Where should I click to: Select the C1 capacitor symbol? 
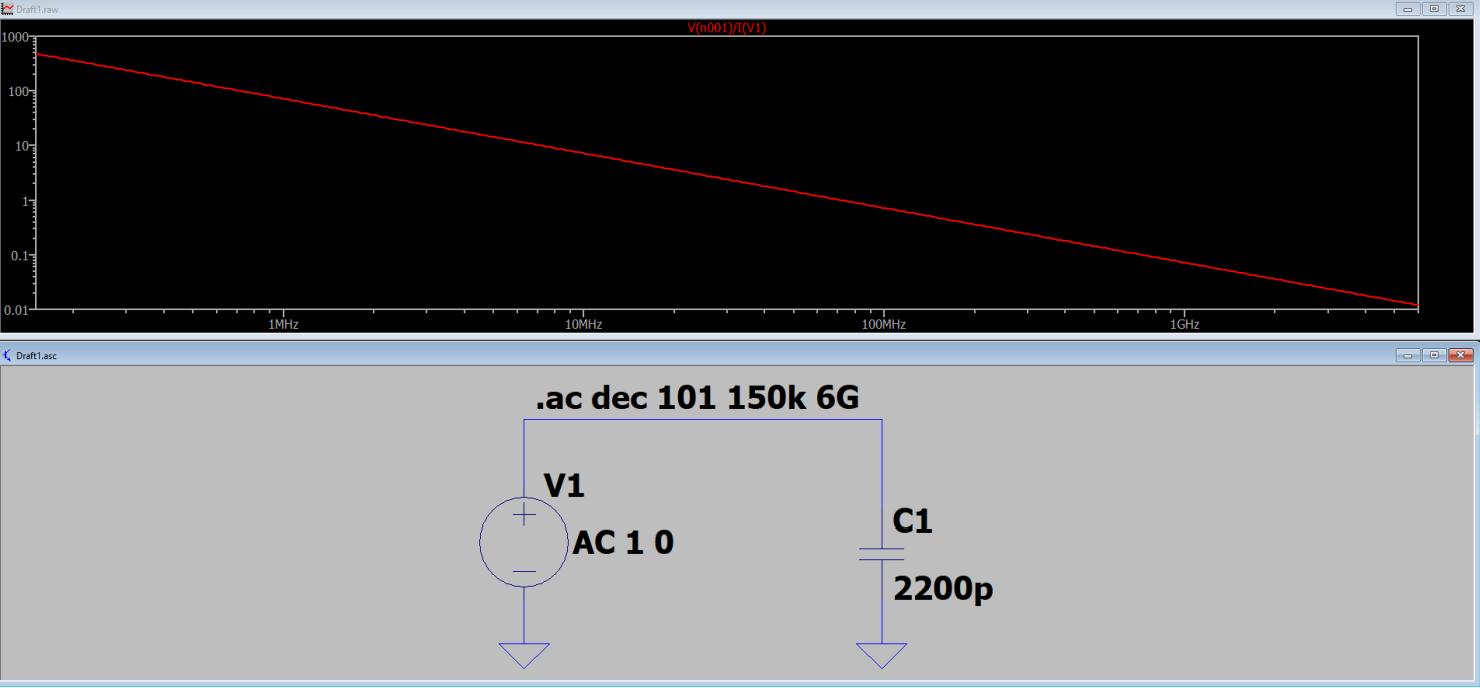click(881, 556)
